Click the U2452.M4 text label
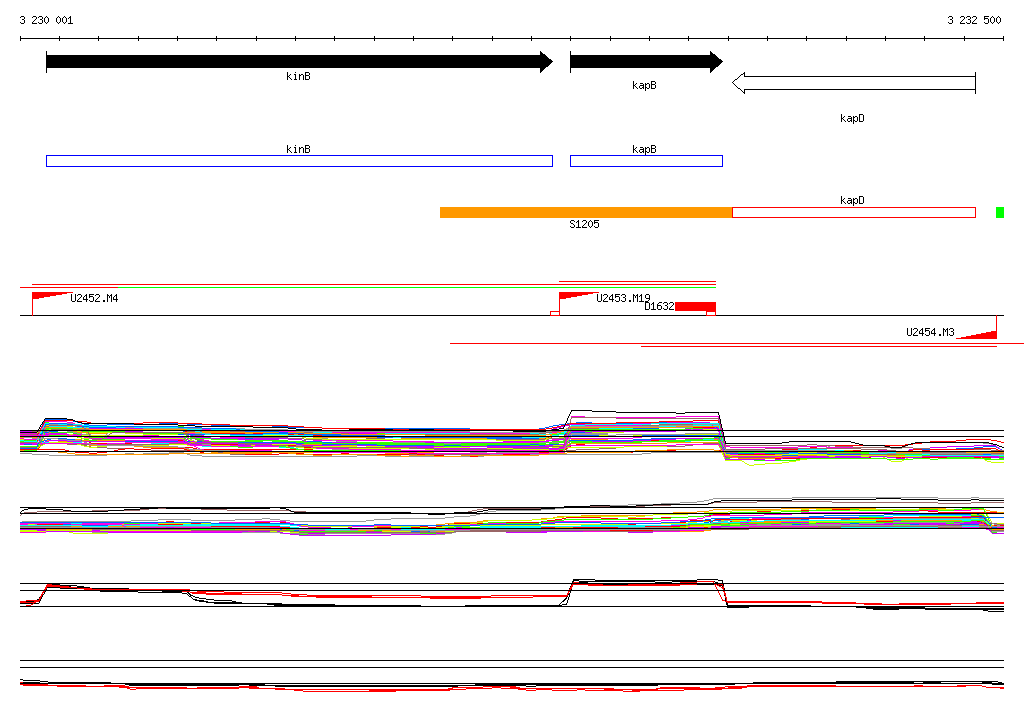This screenshot has height=714, width=1024. tap(94, 298)
